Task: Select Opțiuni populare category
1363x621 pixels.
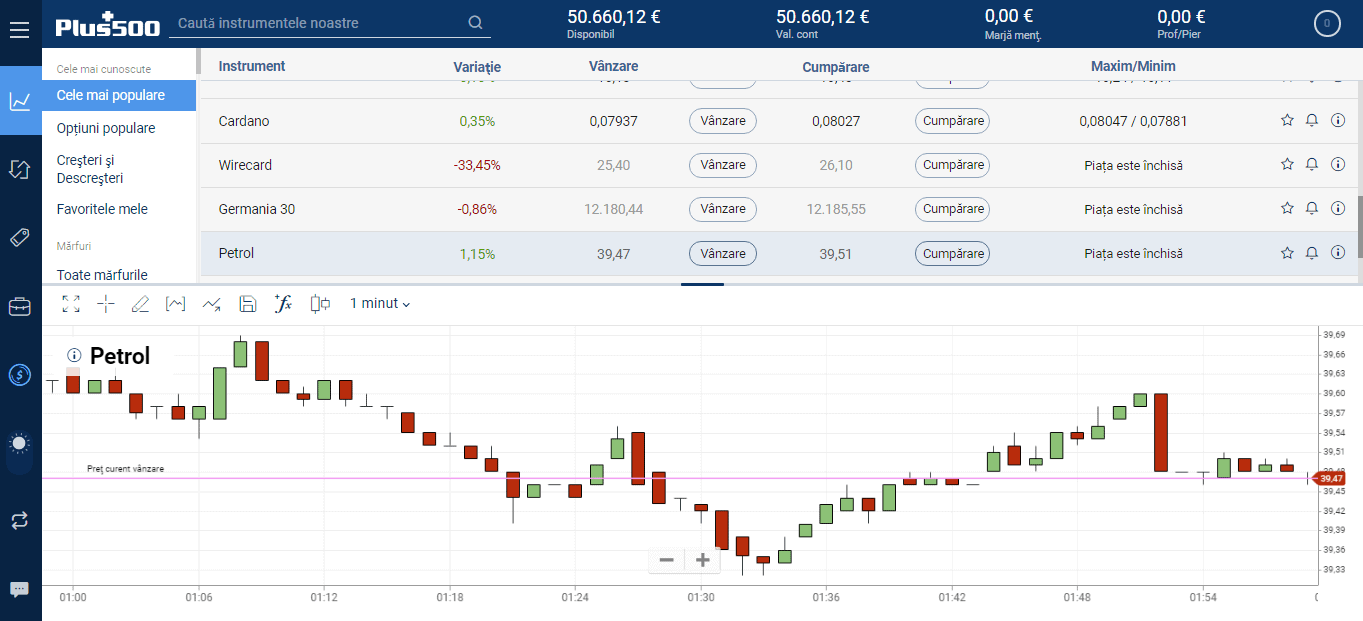Action: (x=106, y=128)
